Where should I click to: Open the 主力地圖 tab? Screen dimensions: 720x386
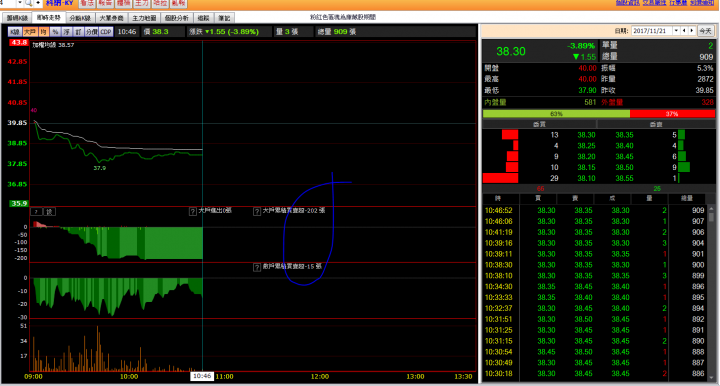144,18
